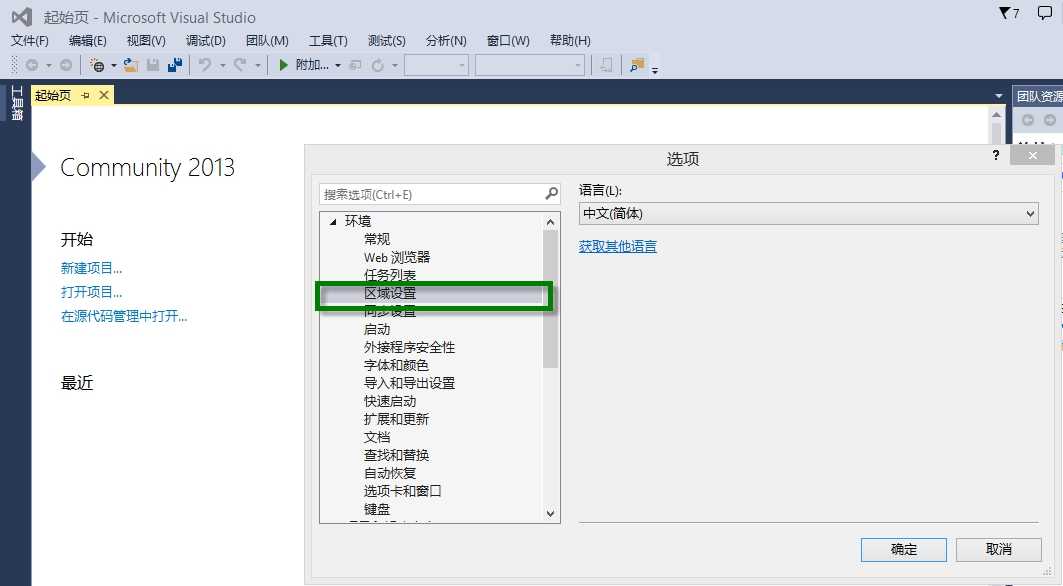Open the 工具(T) menu

tap(328, 41)
